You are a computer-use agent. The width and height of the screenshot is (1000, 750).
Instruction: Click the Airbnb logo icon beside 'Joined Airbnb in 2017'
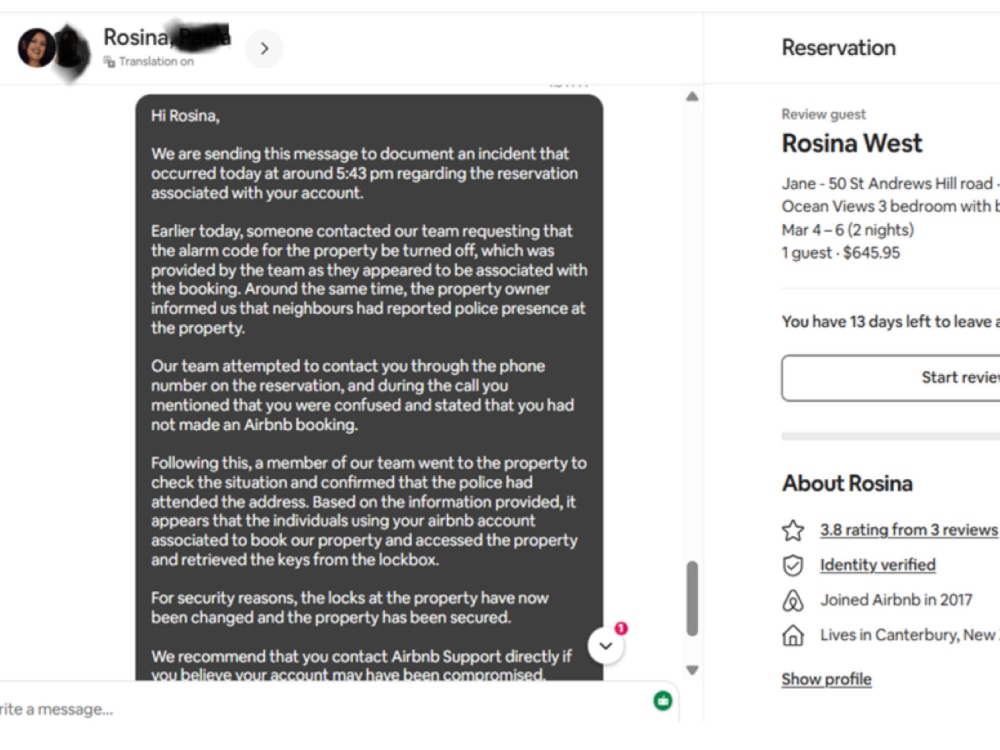793,600
